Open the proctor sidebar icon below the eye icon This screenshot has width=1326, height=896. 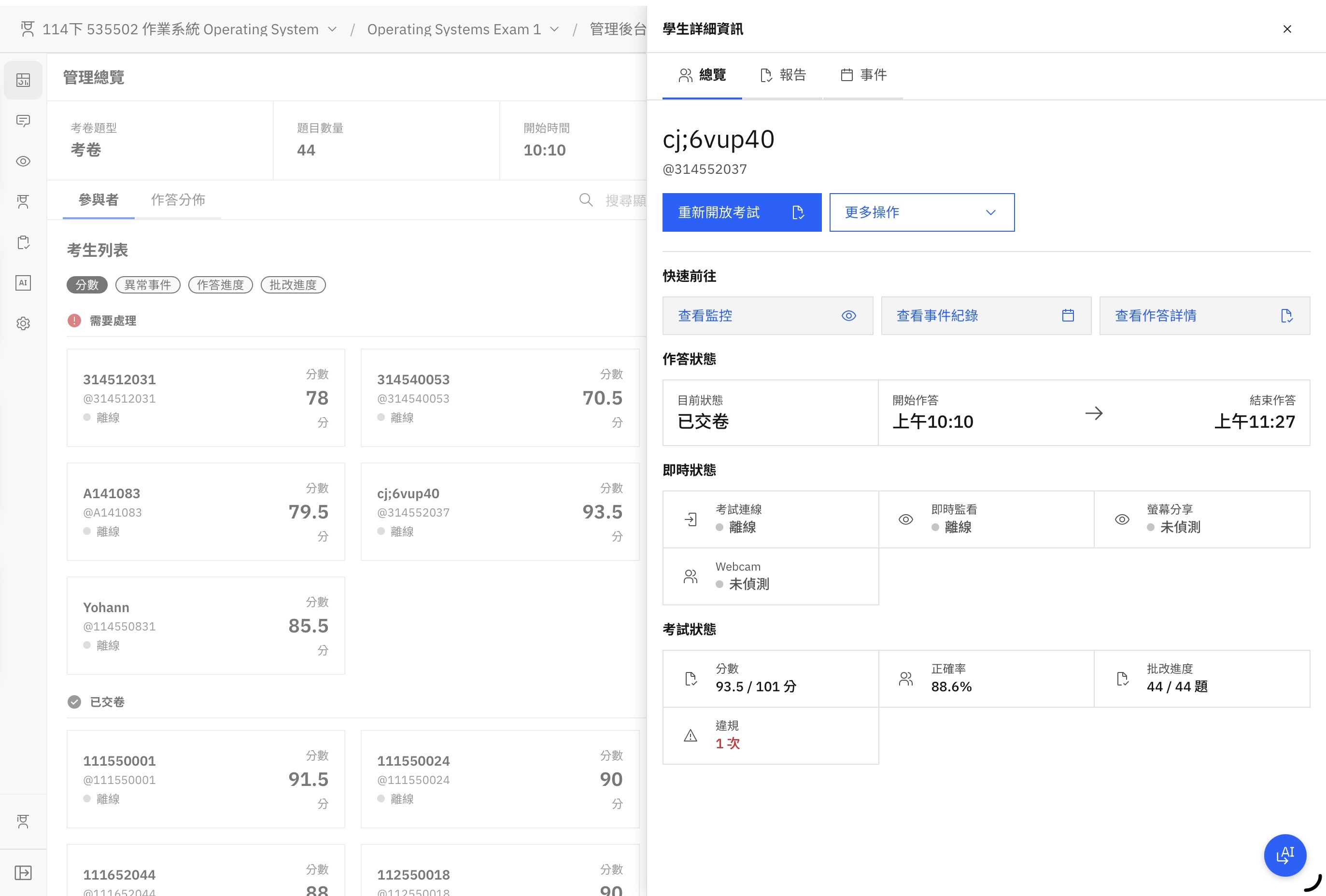click(x=23, y=202)
